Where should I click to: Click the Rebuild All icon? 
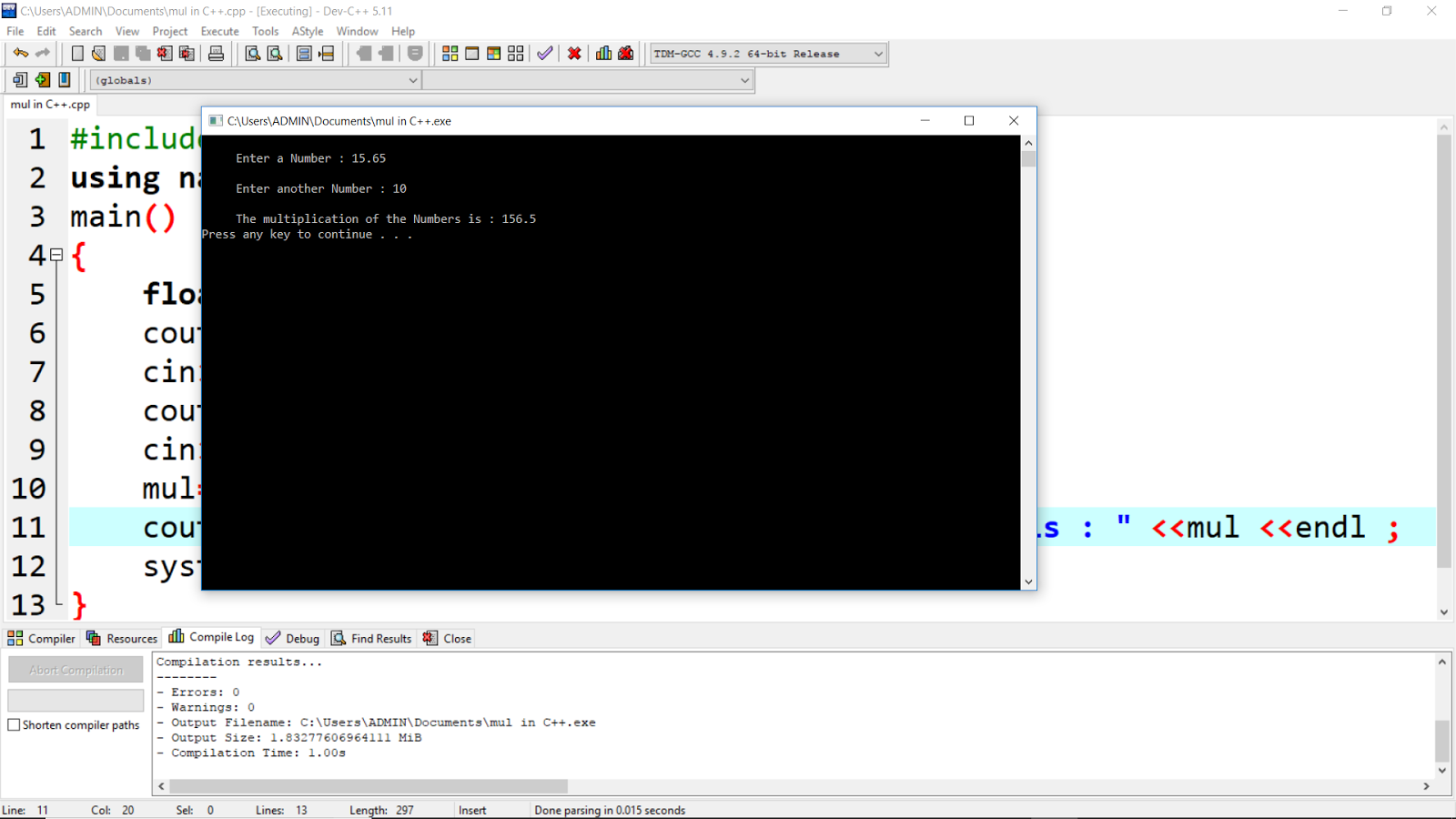pos(515,54)
